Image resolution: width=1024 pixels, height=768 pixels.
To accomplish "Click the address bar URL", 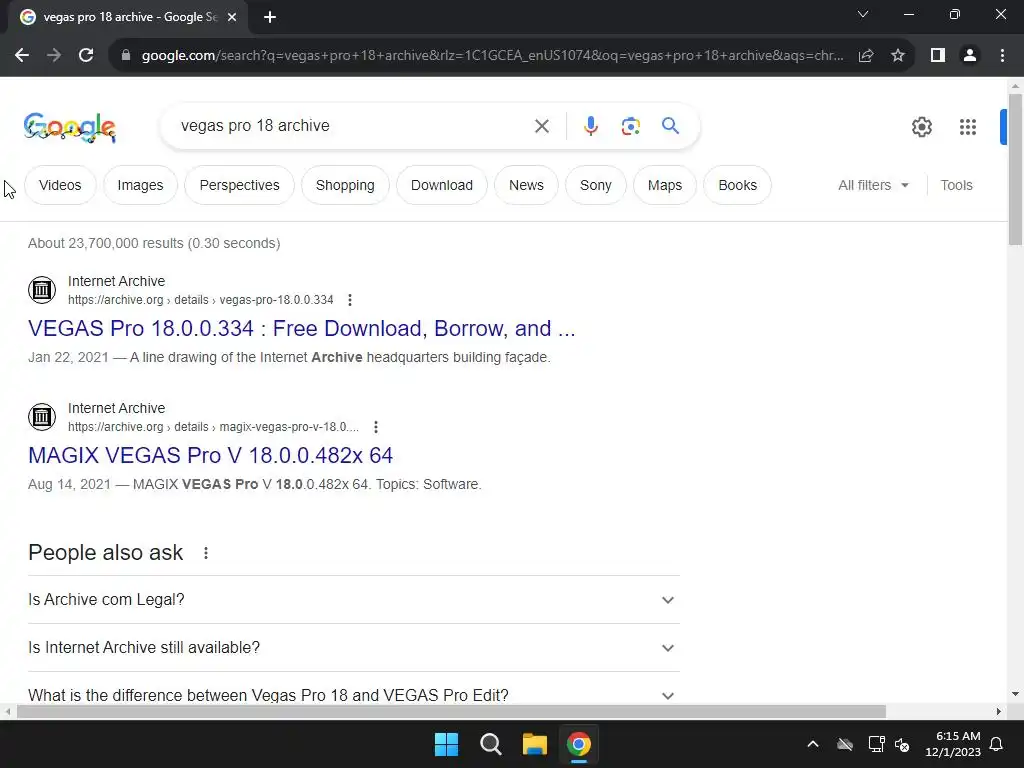I will point(492,56).
